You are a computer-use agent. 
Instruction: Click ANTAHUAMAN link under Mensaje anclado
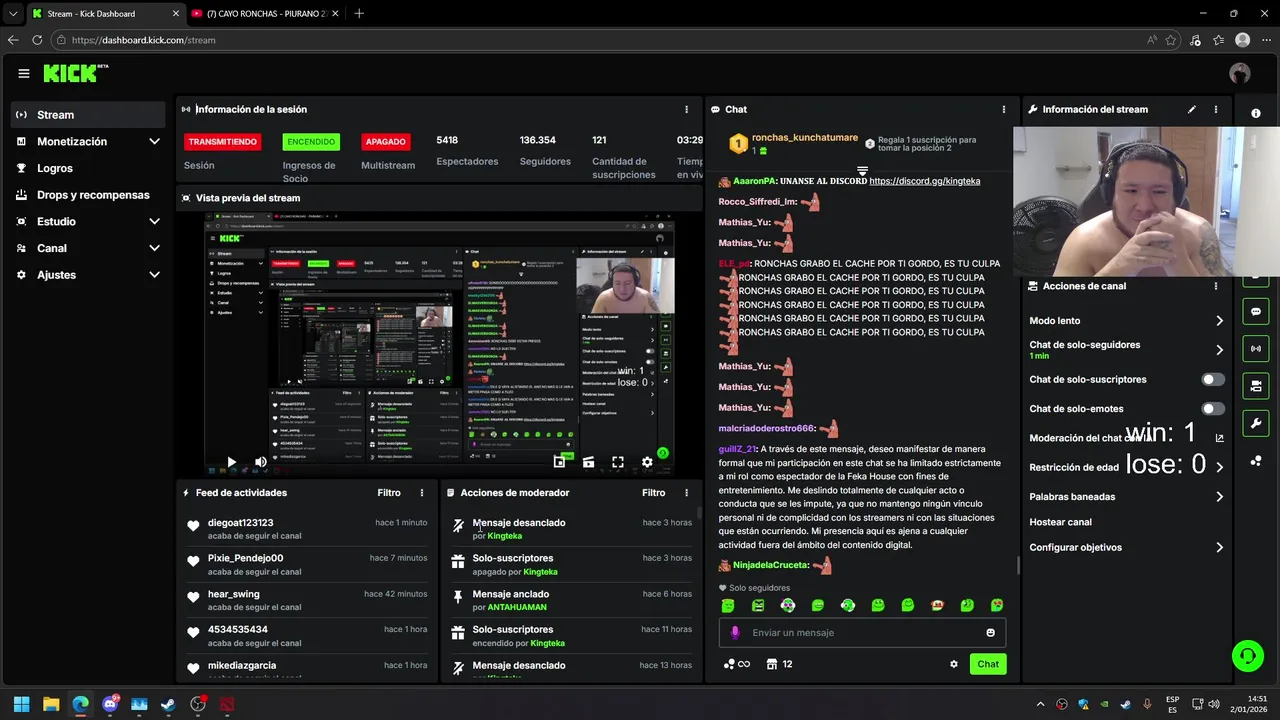pyautogui.click(x=517, y=607)
